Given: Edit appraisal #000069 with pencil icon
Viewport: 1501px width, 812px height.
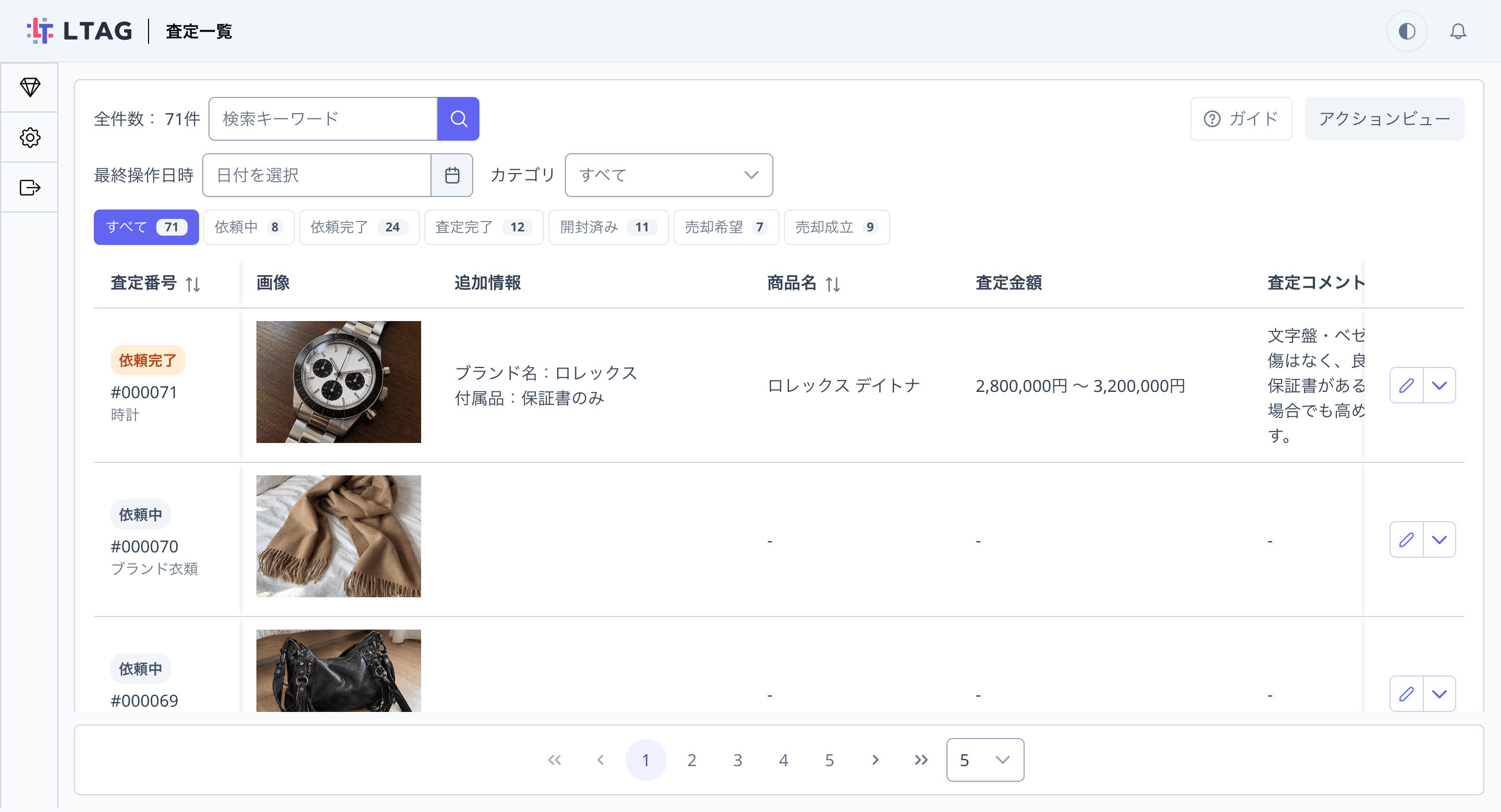Looking at the screenshot, I should click(x=1407, y=694).
